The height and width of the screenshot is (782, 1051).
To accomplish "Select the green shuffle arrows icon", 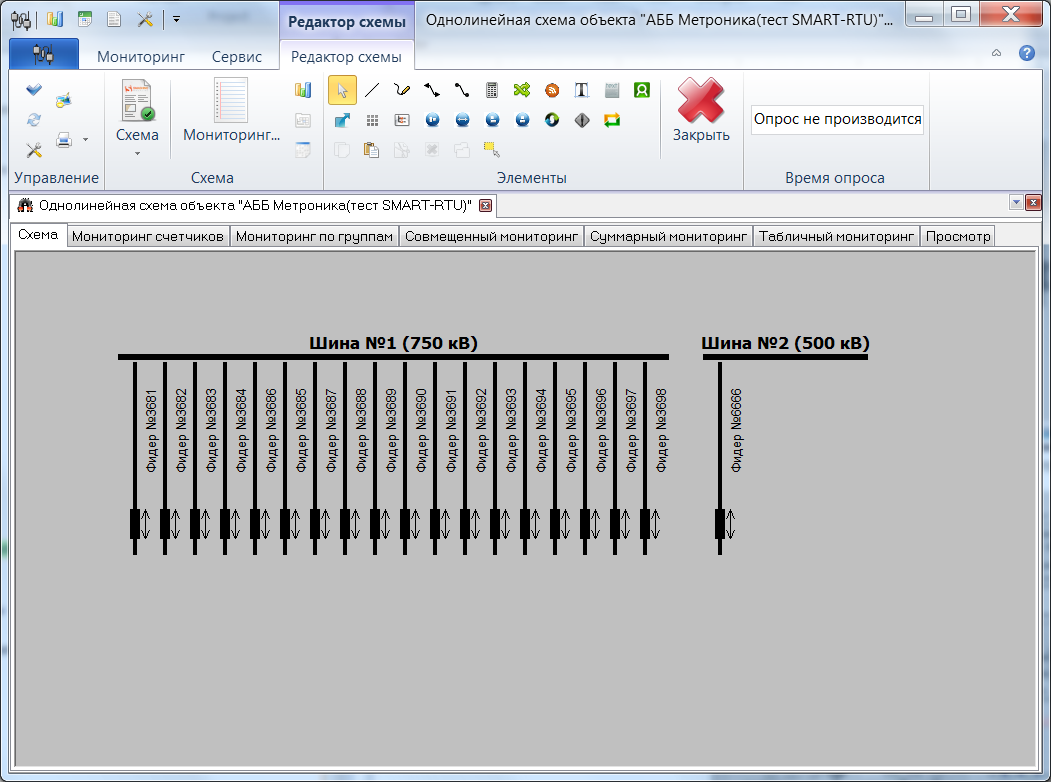I will pyautogui.click(x=521, y=90).
